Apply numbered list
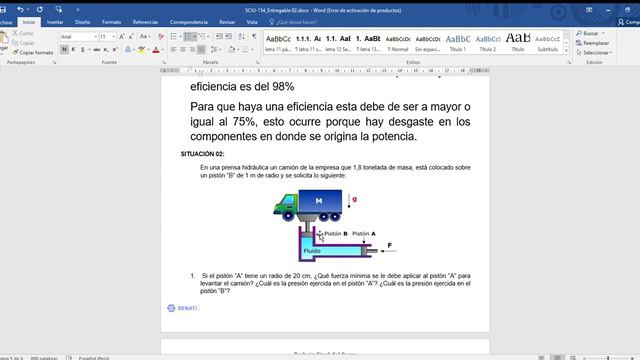The width and height of the screenshot is (640, 360). click(188, 37)
